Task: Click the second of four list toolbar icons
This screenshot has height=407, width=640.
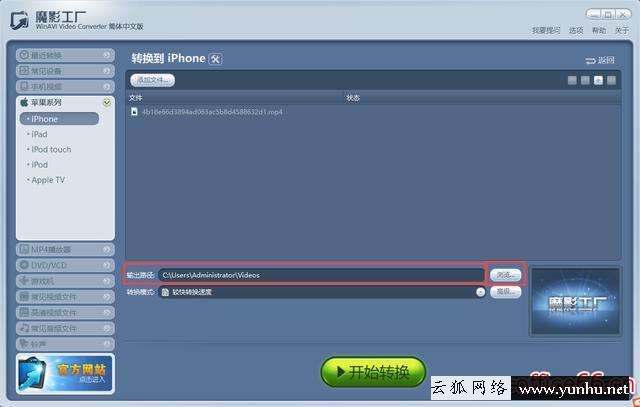Action: click(585, 80)
